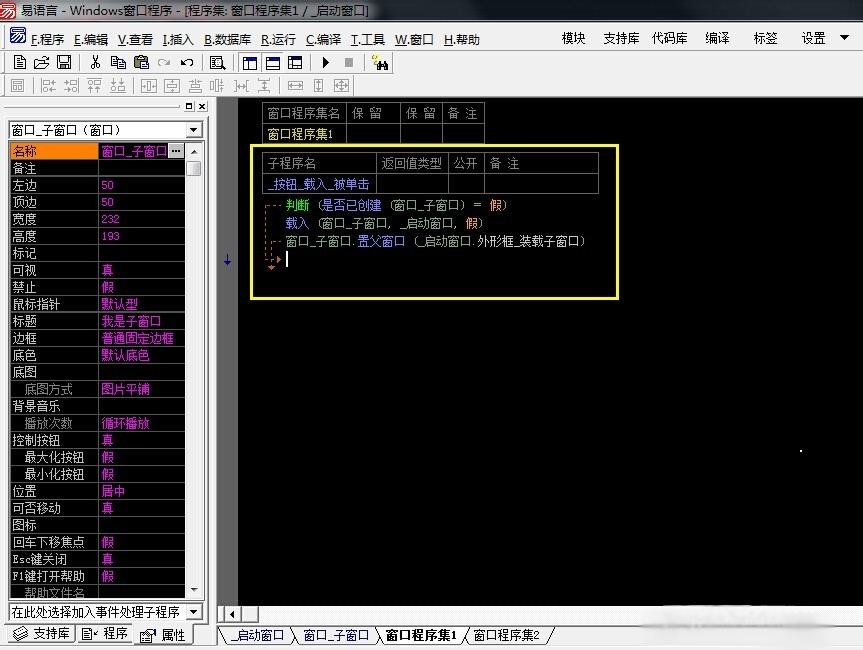Open the T.工具 menu
Screen dimensions: 863x650
click(x=368, y=40)
